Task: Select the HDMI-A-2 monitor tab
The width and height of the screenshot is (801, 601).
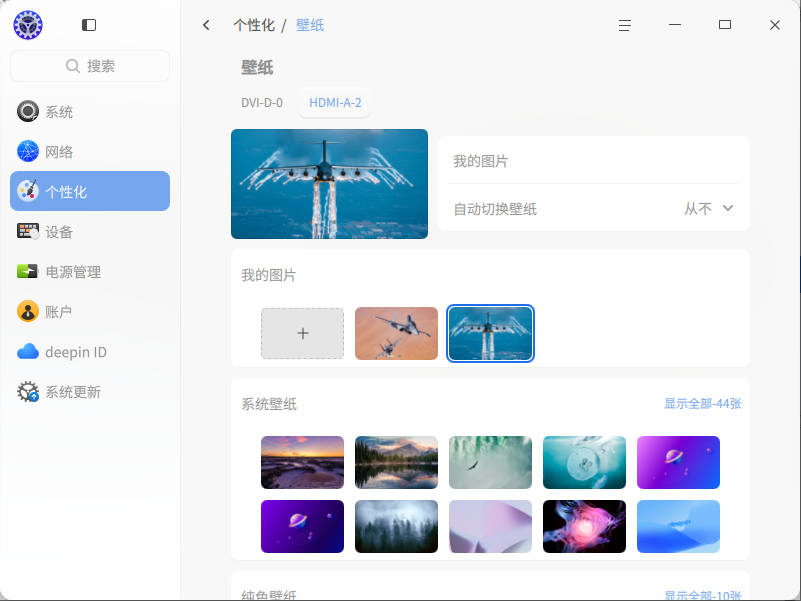Action: click(335, 103)
